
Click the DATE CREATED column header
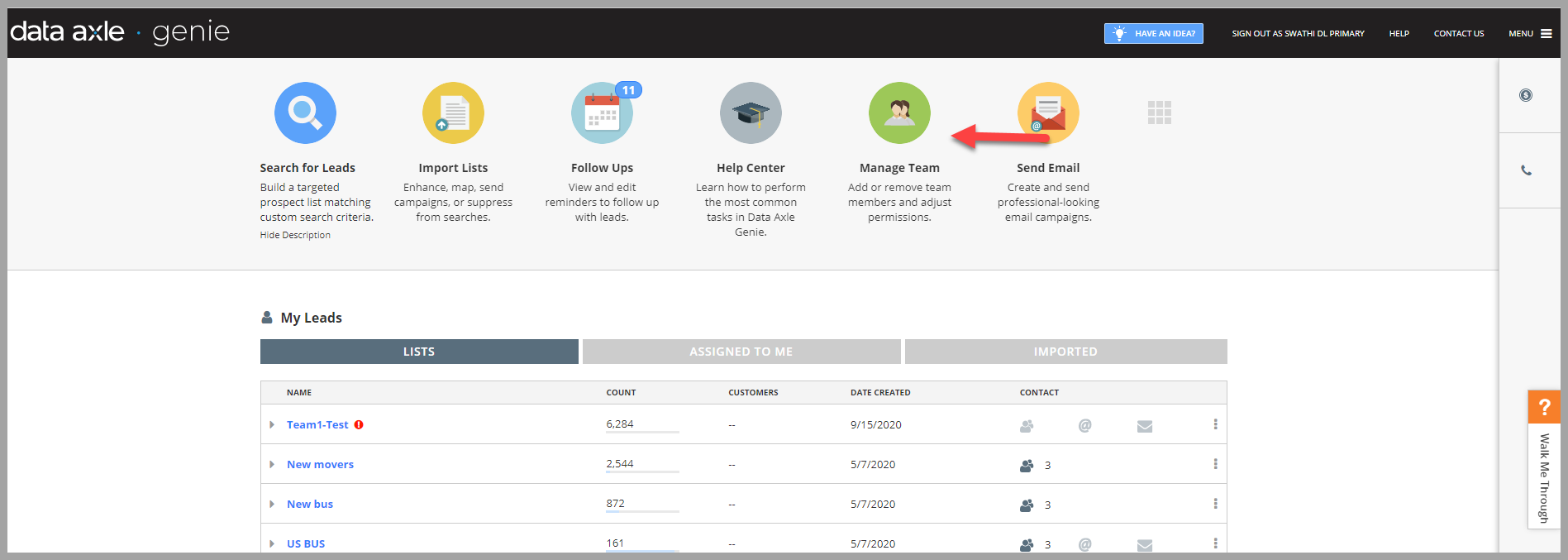[880, 393]
